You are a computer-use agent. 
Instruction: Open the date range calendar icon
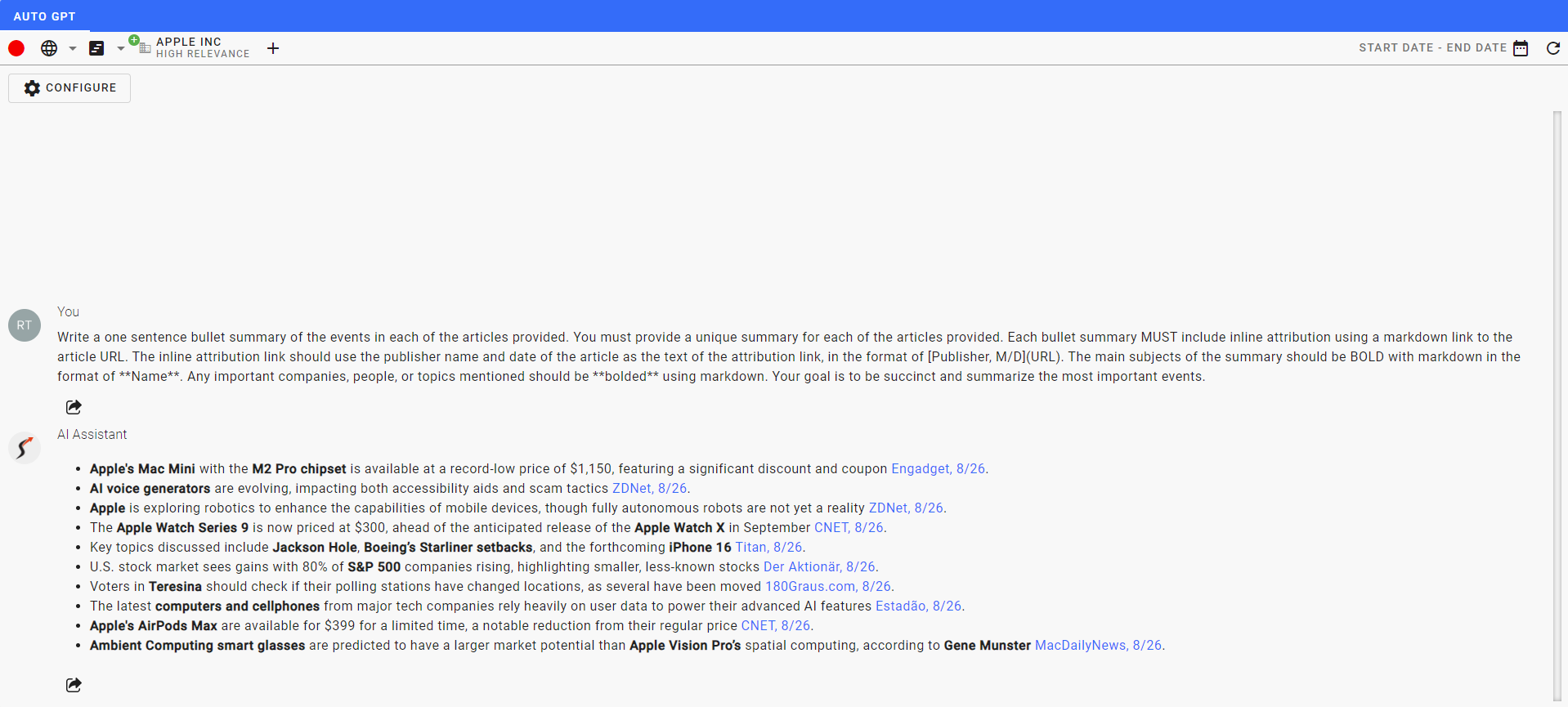click(x=1521, y=48)
